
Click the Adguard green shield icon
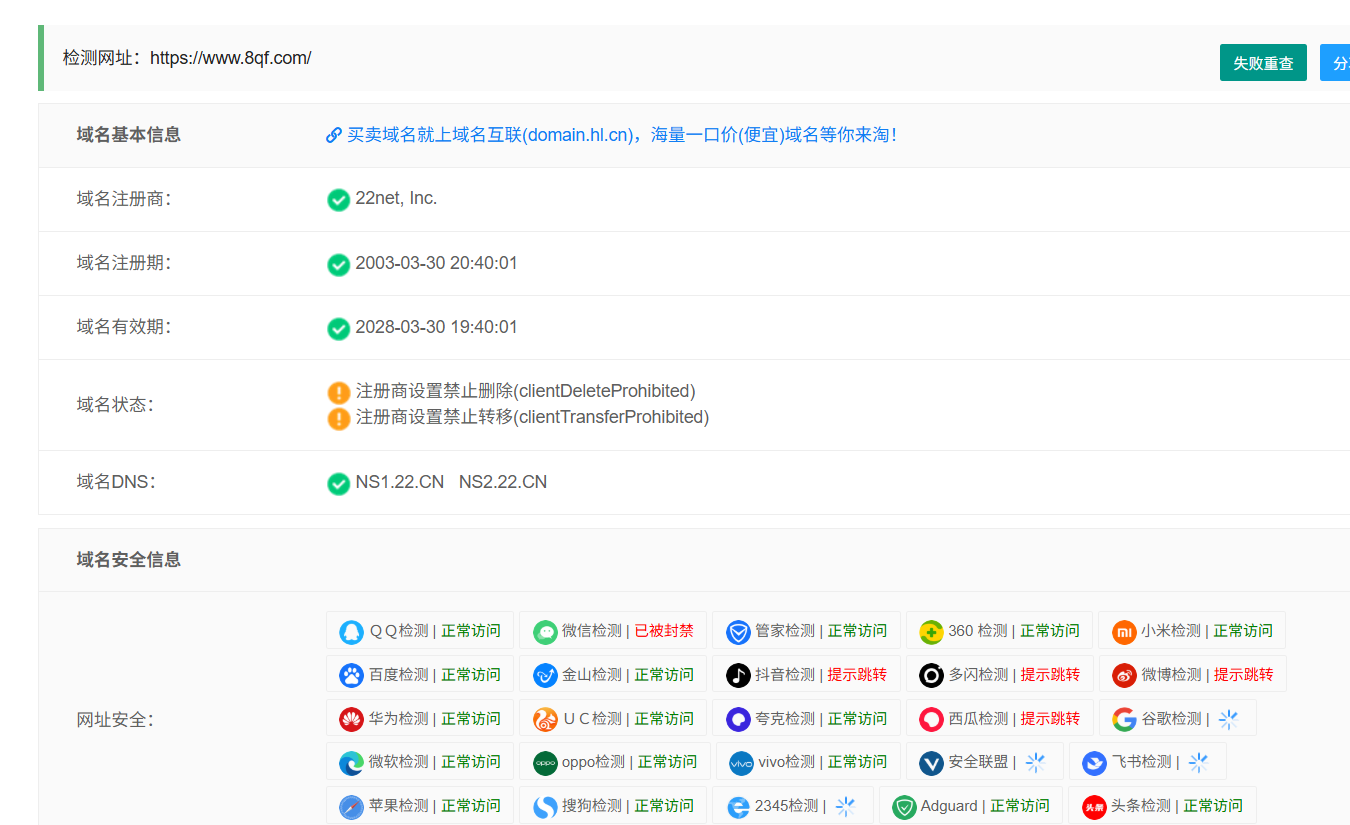[x=905, y=805]
